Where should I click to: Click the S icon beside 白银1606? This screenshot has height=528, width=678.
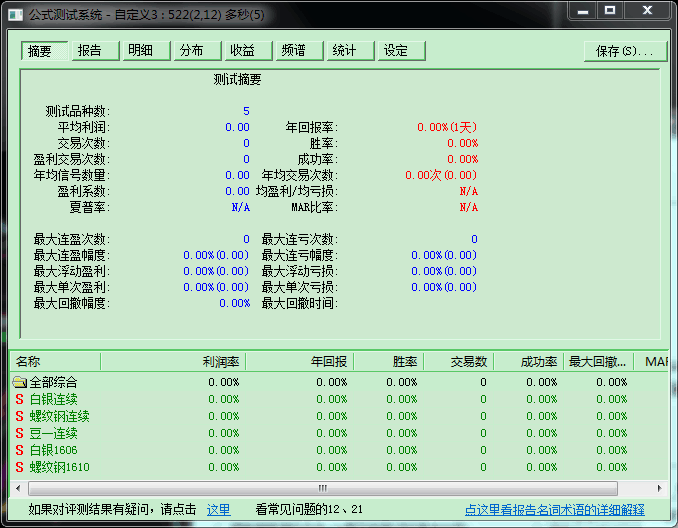(x=19, y=450)
